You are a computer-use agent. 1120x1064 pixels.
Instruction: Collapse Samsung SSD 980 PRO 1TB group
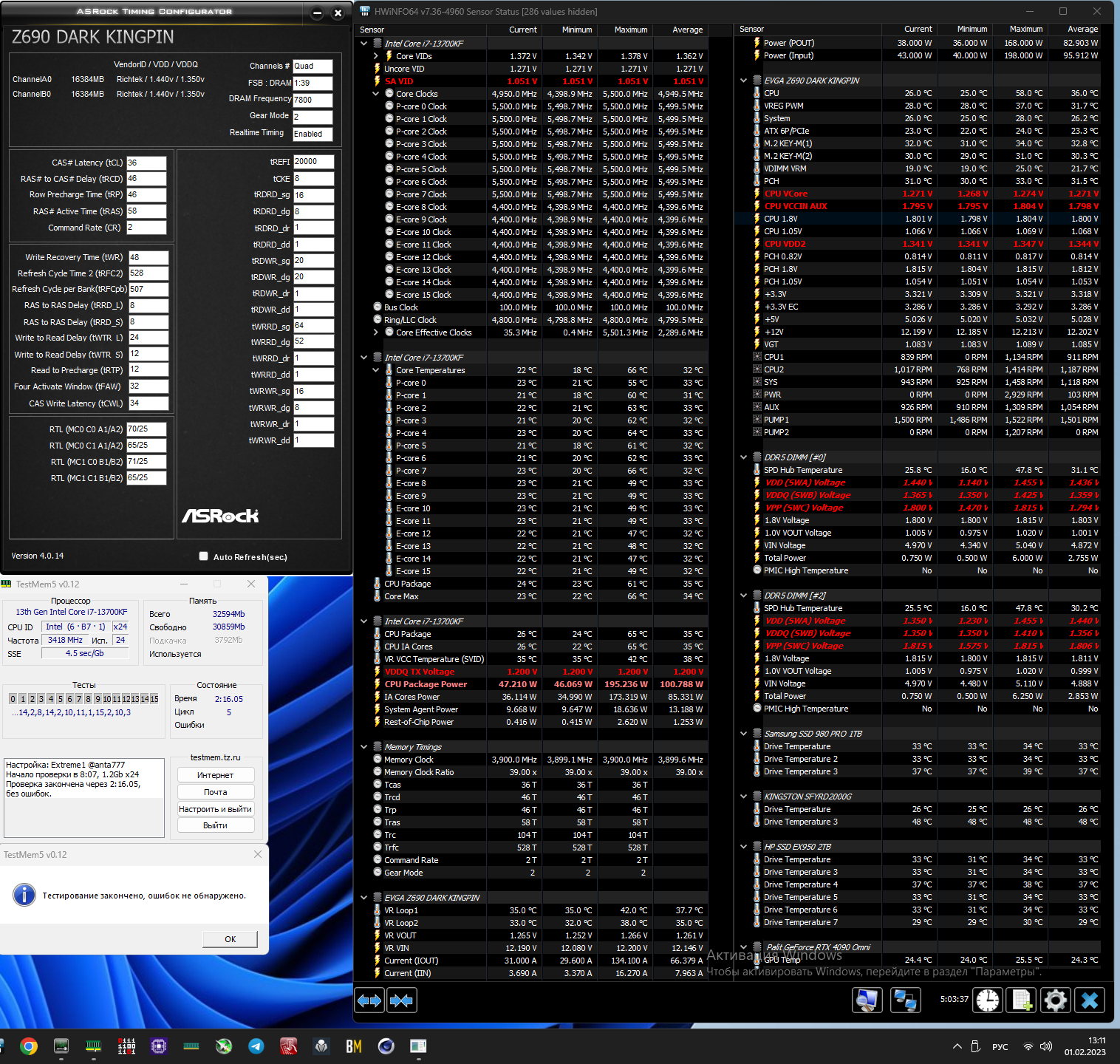[x=744, y=734]
